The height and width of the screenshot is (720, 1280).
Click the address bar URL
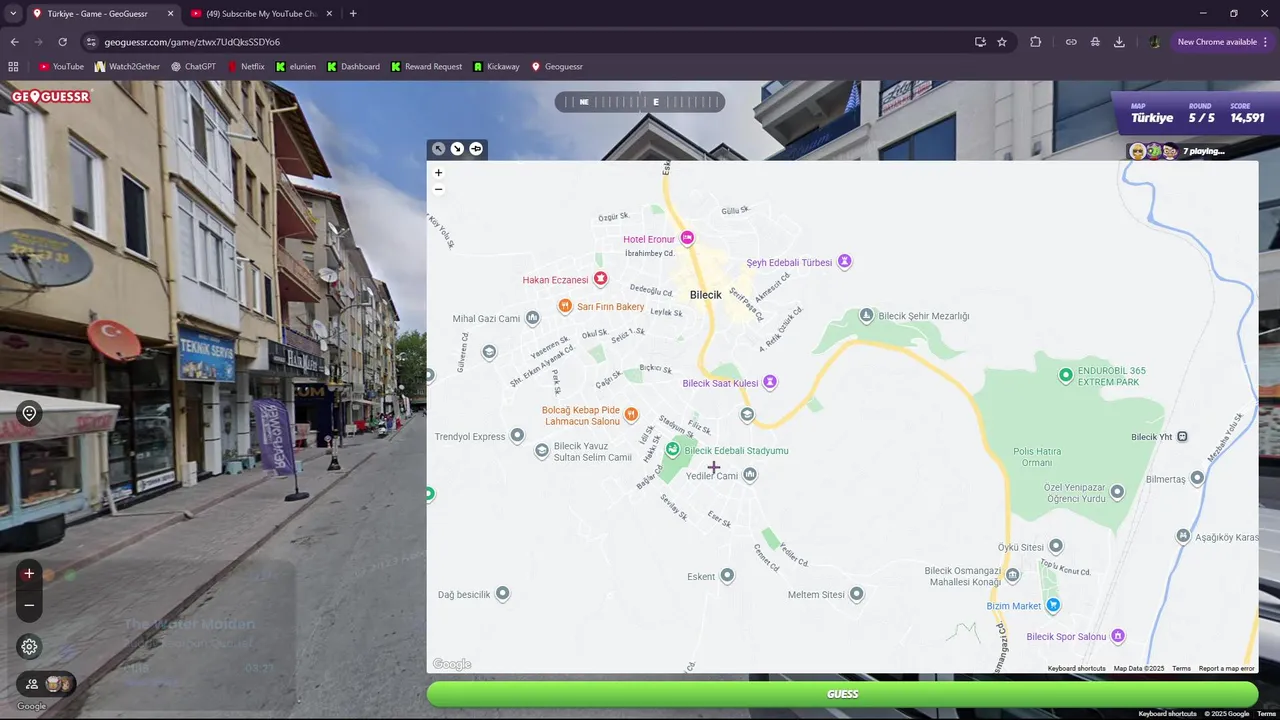pyautogui.click(x=192, y=42)
